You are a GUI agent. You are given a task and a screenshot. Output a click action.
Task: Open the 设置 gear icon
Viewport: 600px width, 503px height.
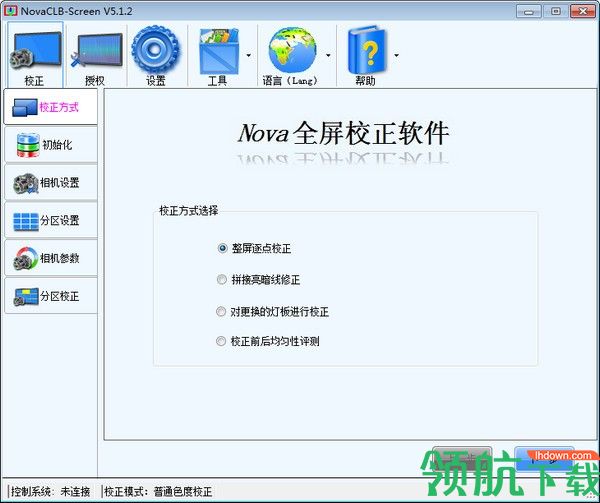click(x=155, y=55)
